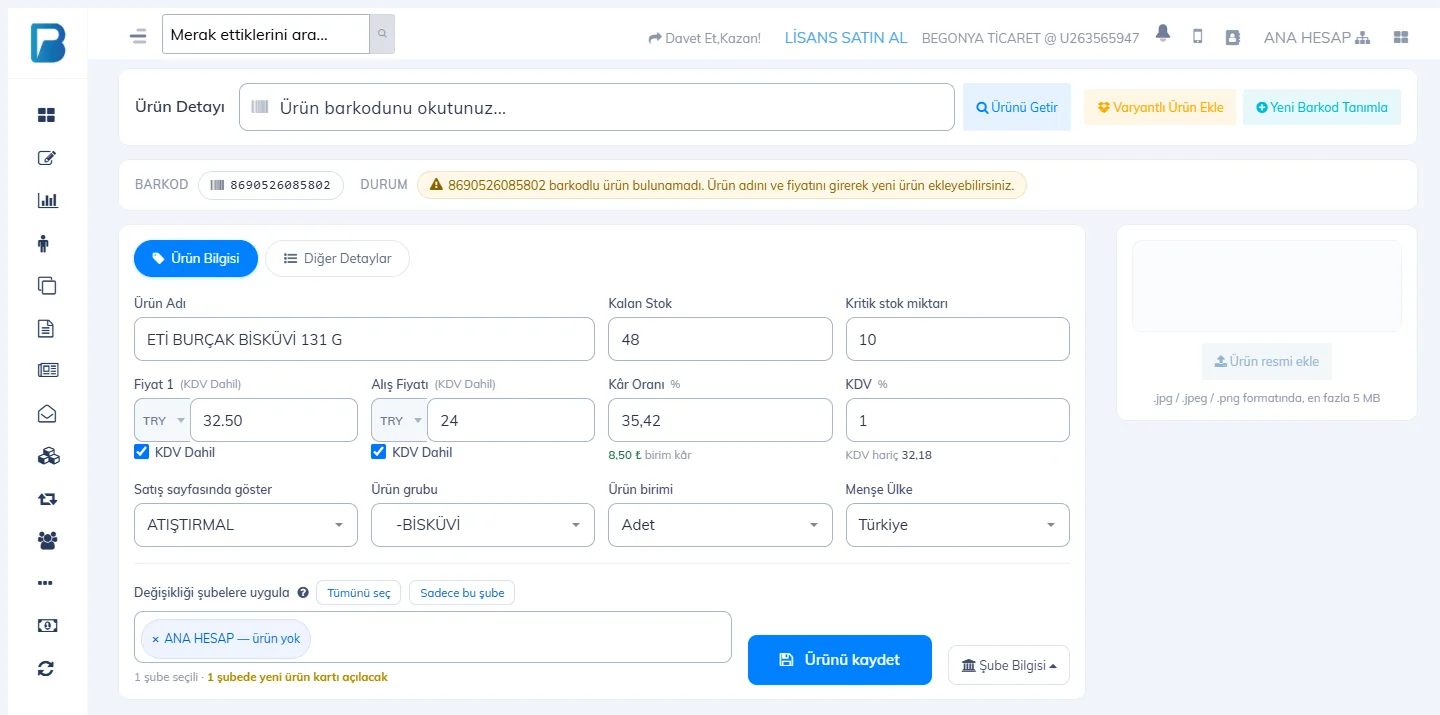Select the single person icon in the sidebar
Image resolution: width=1440 pixels, height=715 pixels.
tap(43, 243)
